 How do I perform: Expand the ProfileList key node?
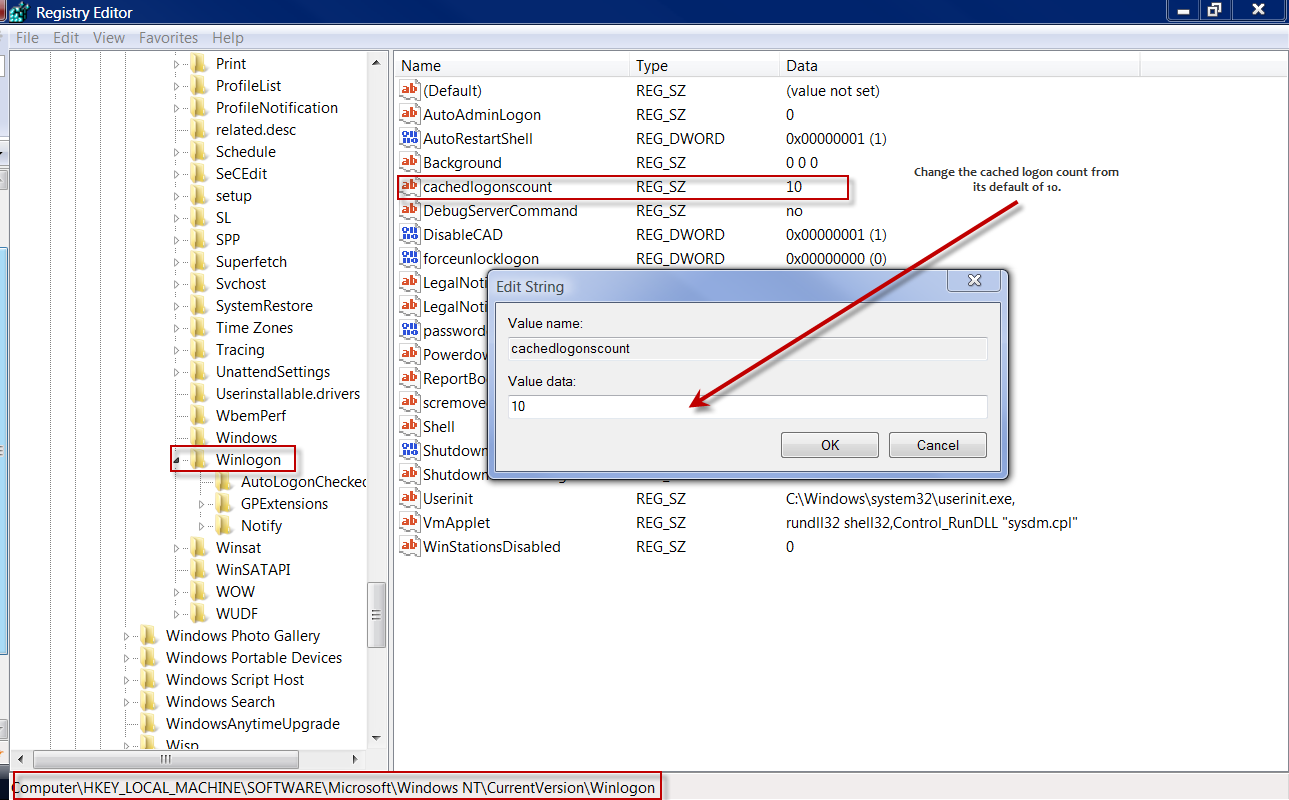coord(178,86)
